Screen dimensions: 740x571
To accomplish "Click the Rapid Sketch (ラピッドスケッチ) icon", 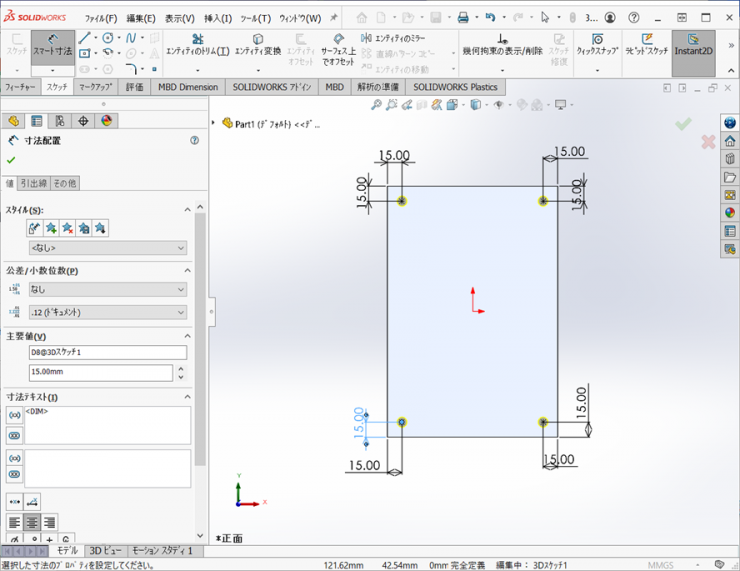I will click(647, 40).
